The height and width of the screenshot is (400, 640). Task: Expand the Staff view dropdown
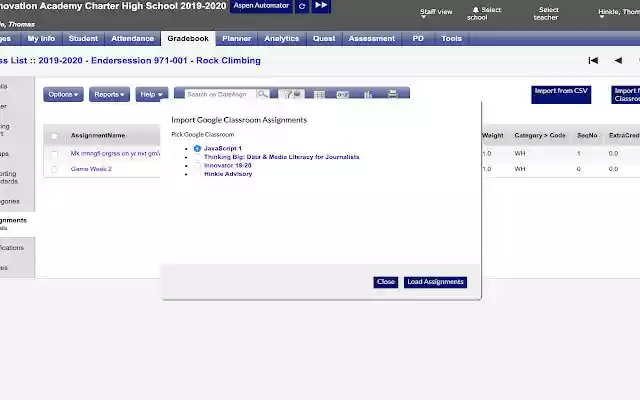click(436, 13)
